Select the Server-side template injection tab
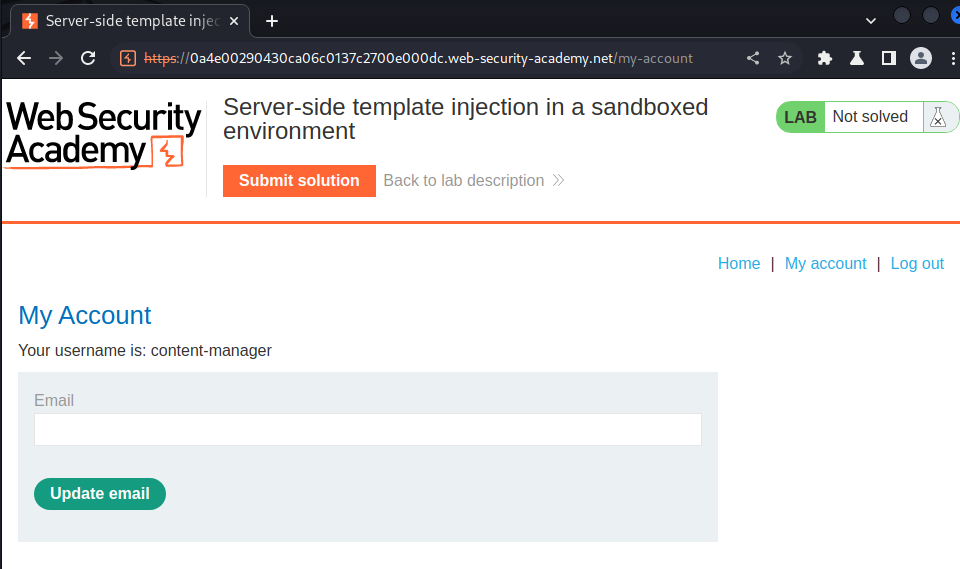 [x=130, y=21]
